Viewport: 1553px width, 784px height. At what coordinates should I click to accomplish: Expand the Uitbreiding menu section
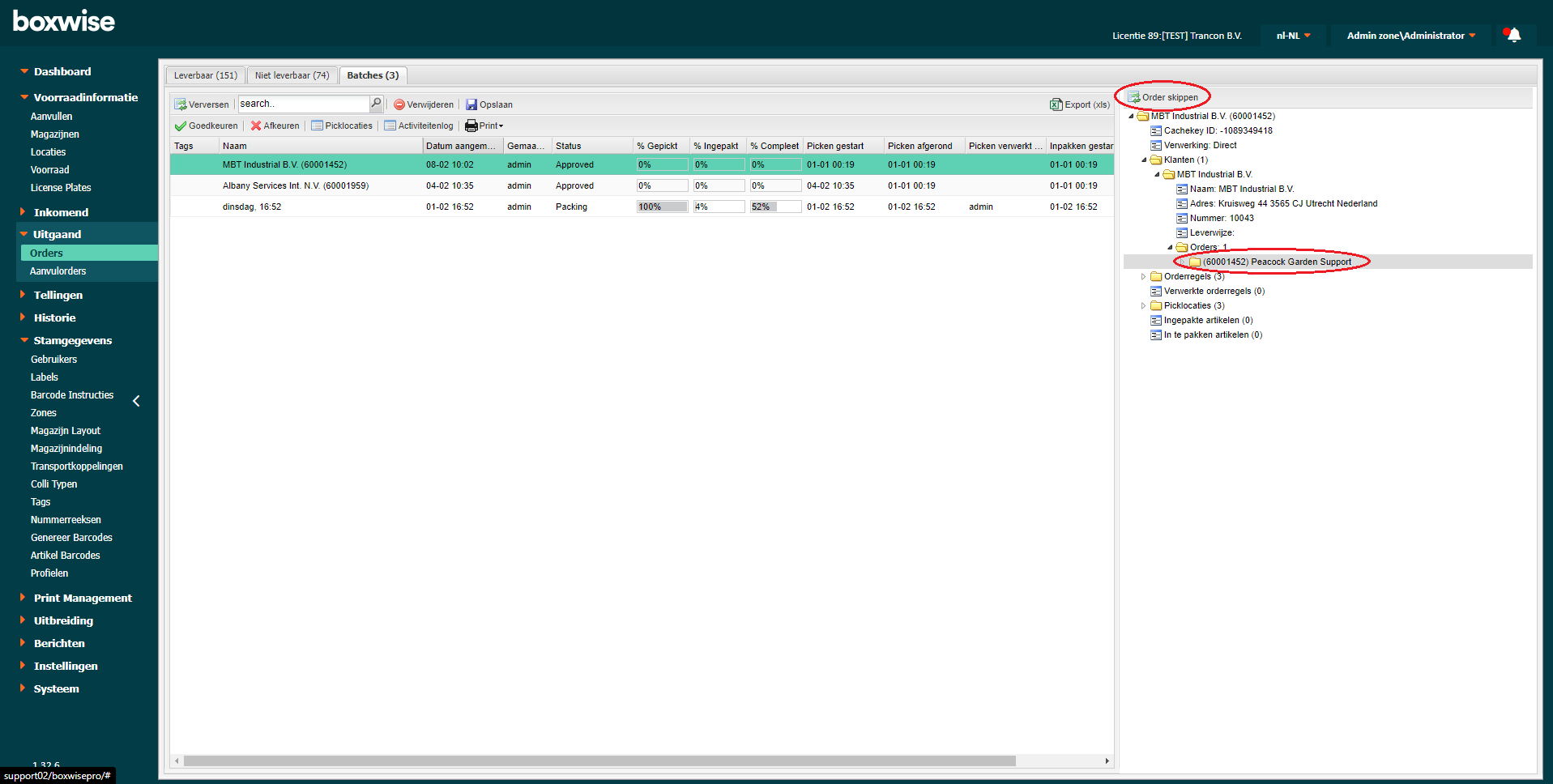(23, 620)
